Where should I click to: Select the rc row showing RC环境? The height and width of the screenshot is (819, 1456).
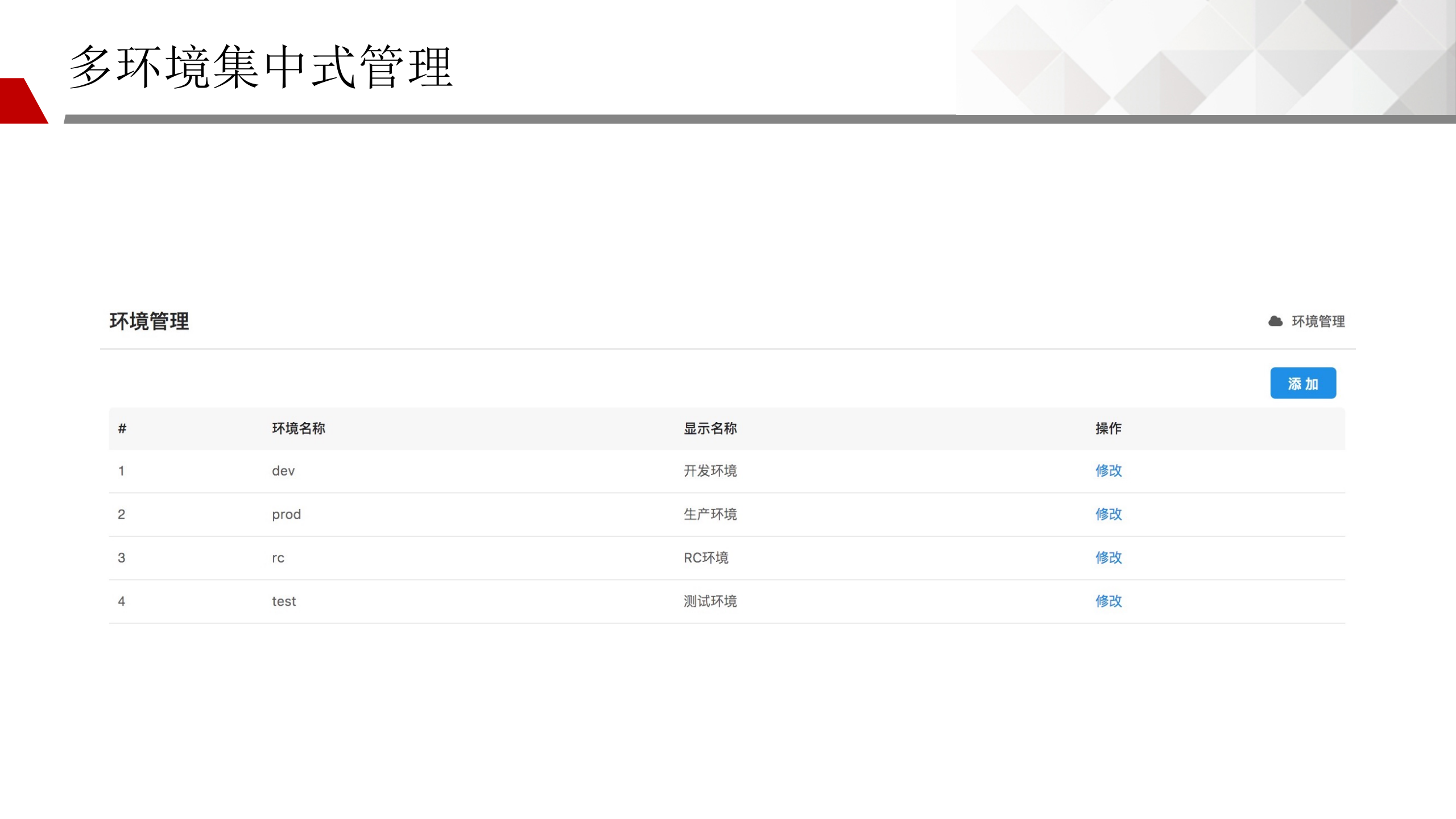click(278, 558)
